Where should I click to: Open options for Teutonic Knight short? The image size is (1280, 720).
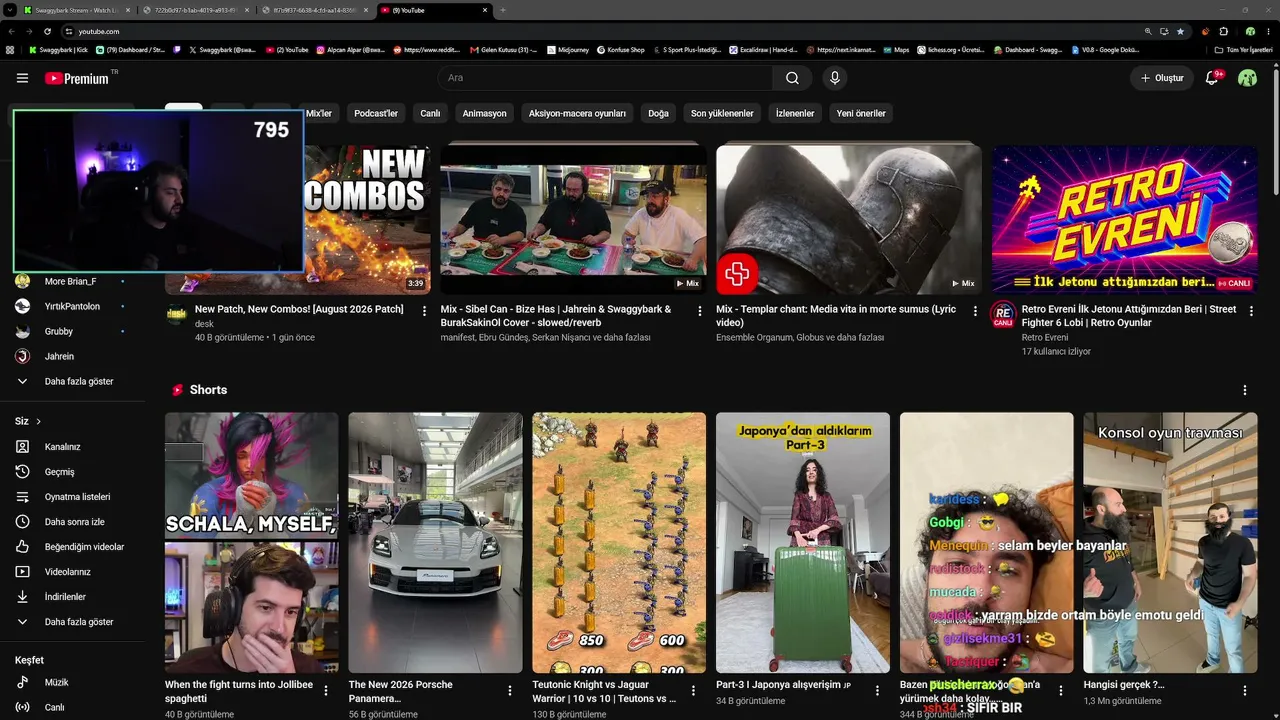pos(693,690)
